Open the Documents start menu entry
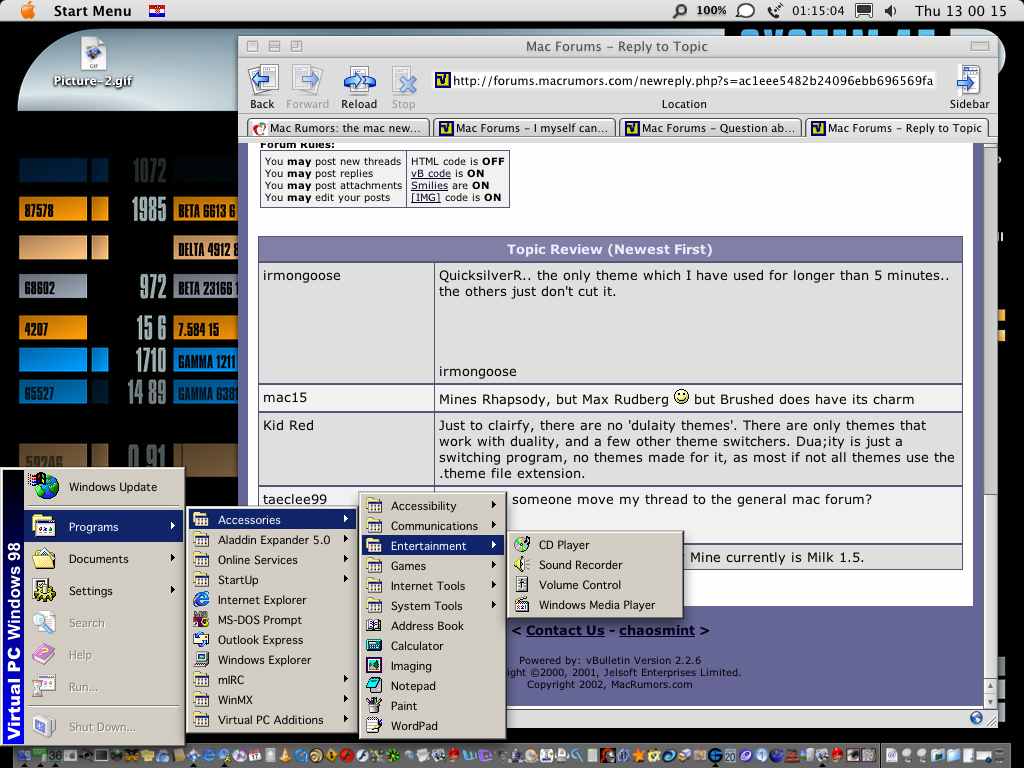 click(x=104, y=559)
